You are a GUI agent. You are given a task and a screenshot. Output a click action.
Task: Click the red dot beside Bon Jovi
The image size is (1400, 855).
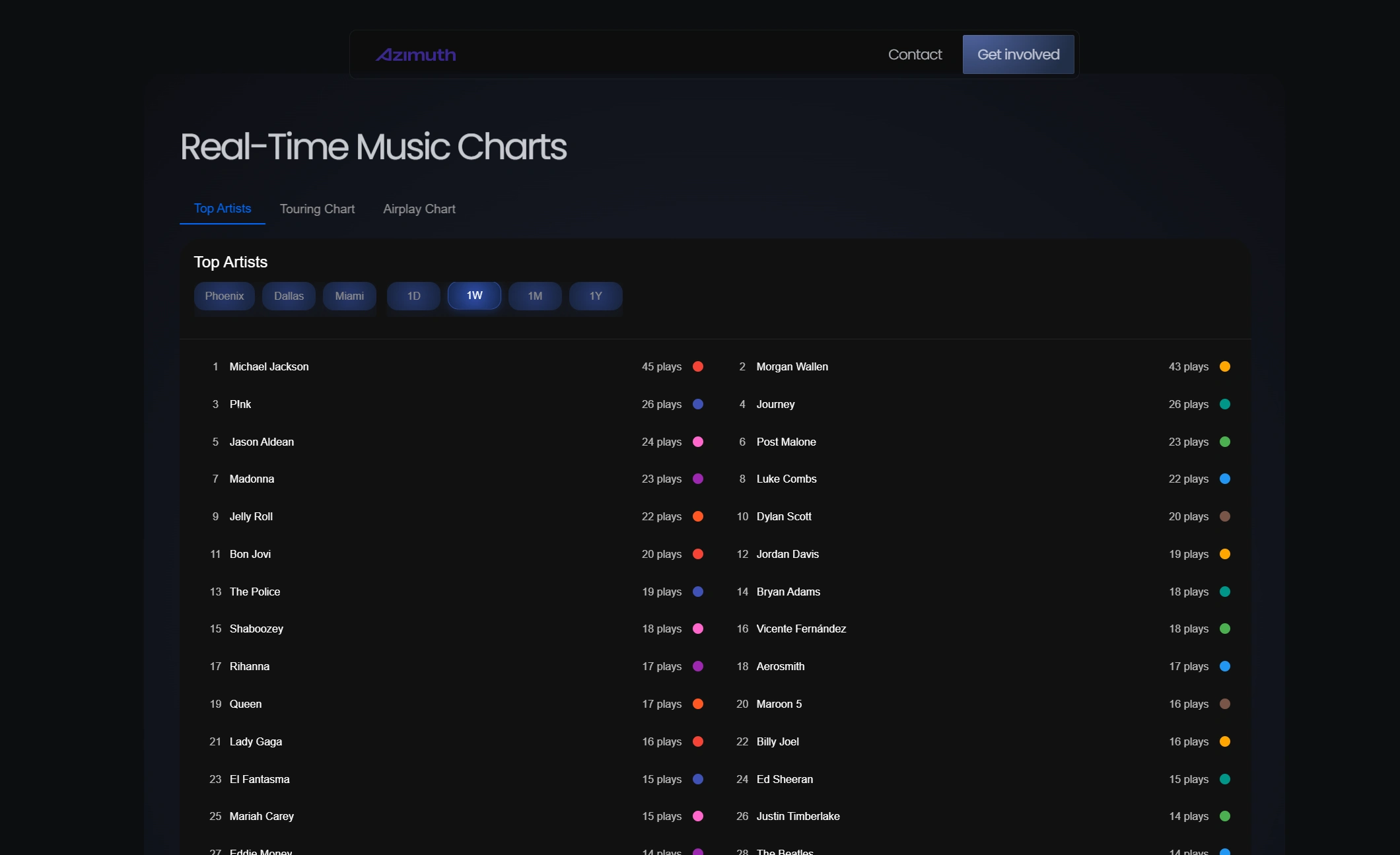pyautogui.click(x=698, y=554)
